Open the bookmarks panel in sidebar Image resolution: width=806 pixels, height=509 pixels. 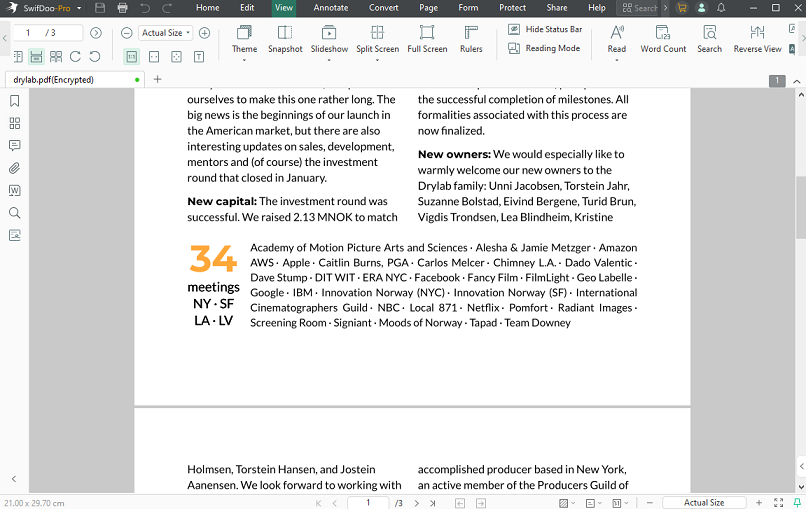point(14,101)
